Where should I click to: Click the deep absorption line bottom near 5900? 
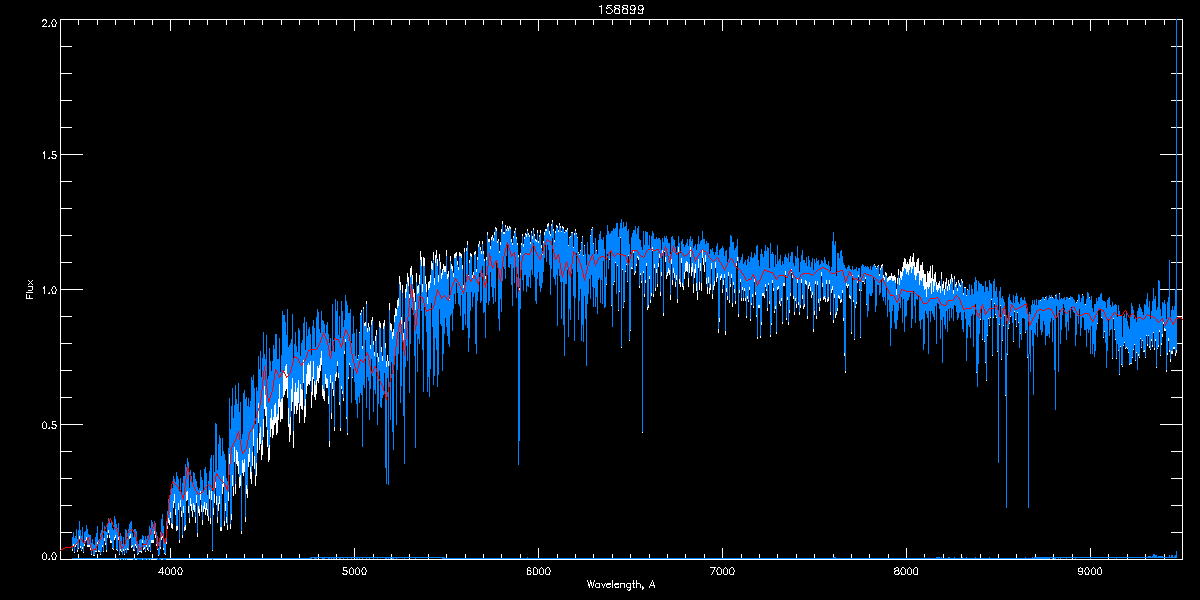tap(518, 463)
